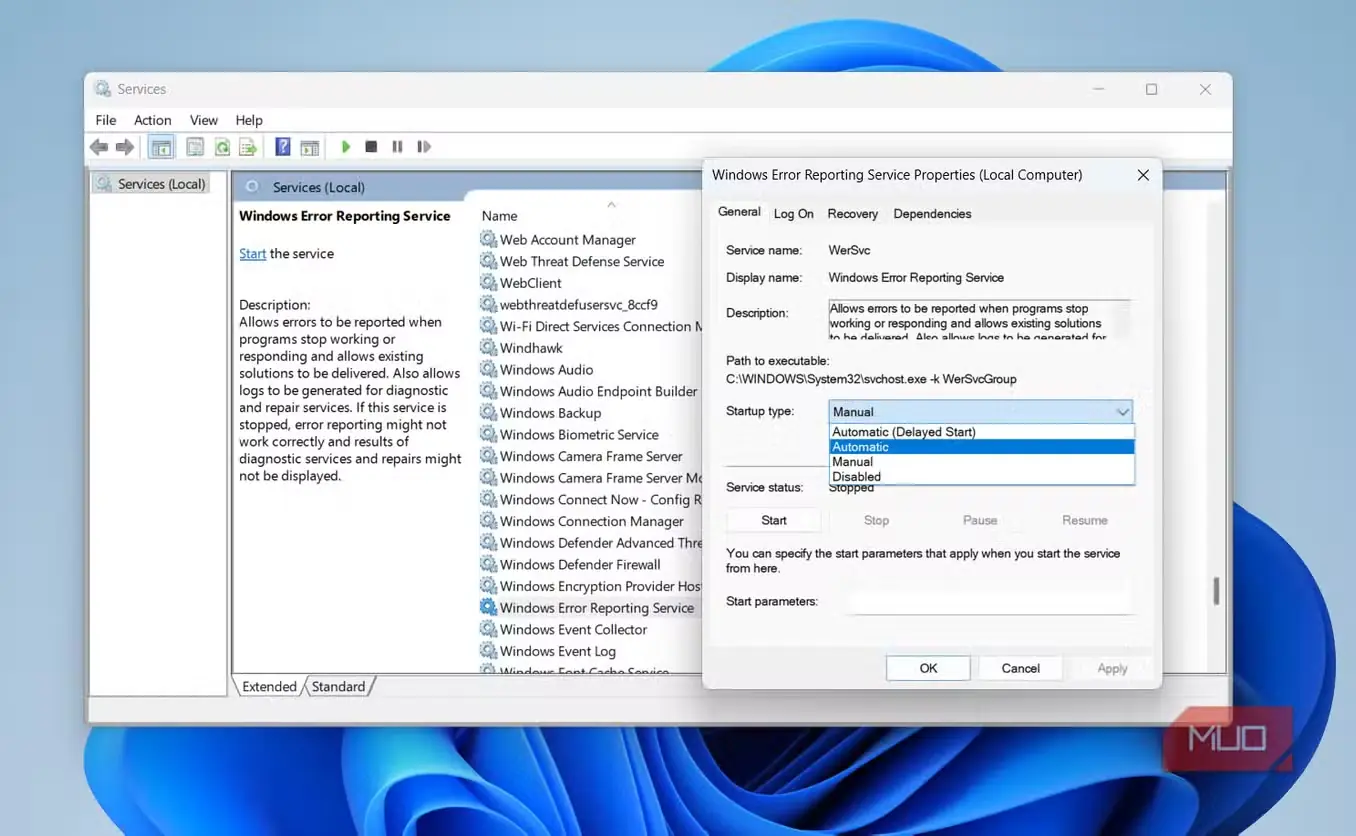Open Properties via the toolbar icon

tap(195, 147)
